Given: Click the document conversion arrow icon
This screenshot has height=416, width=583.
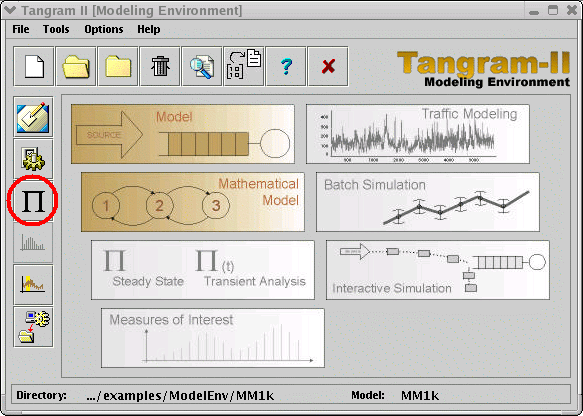Looking at the screenshot, I should point(244,67).
